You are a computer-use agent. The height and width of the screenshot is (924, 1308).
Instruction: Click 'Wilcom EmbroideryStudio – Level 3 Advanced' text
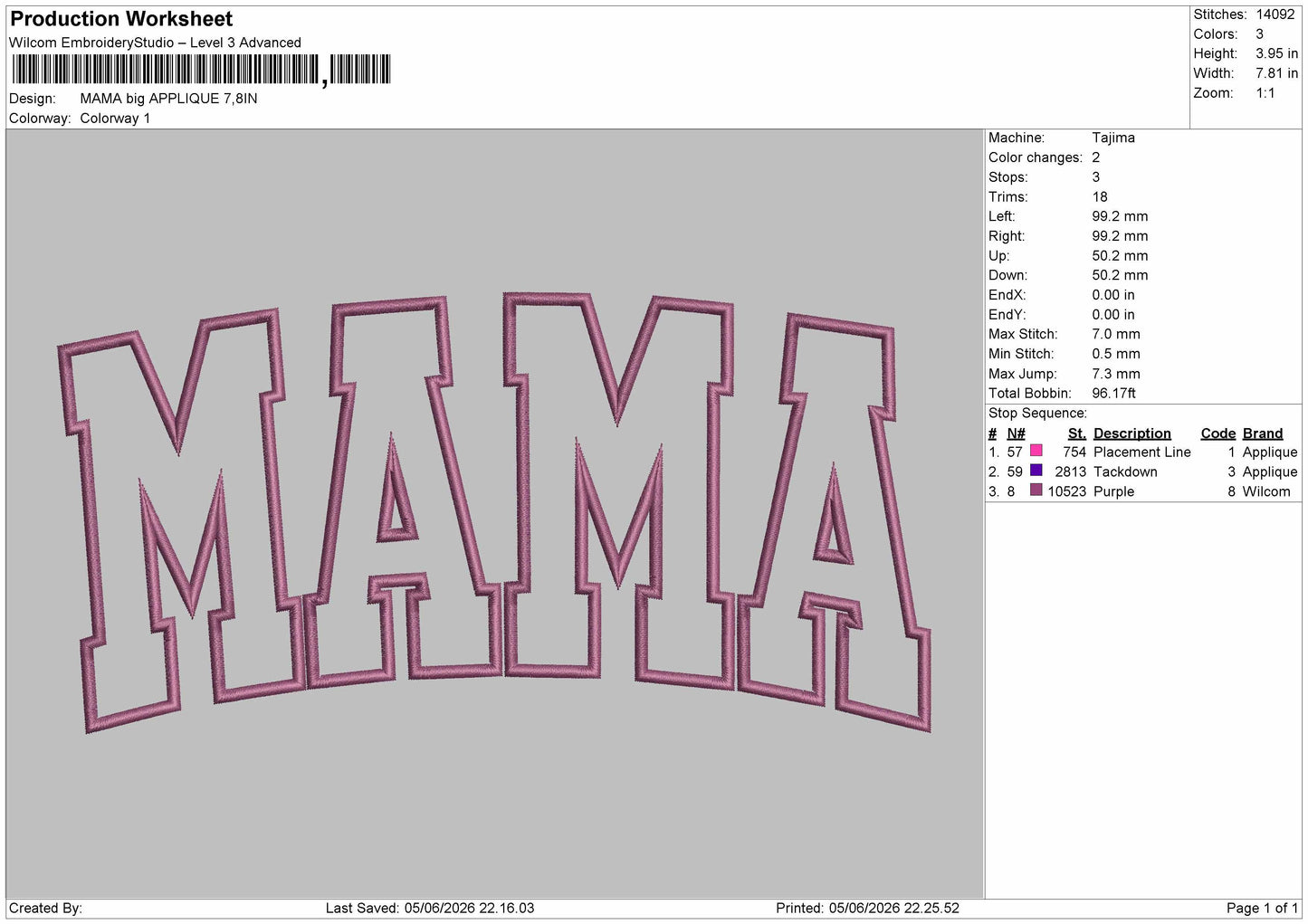pos(155,43)
